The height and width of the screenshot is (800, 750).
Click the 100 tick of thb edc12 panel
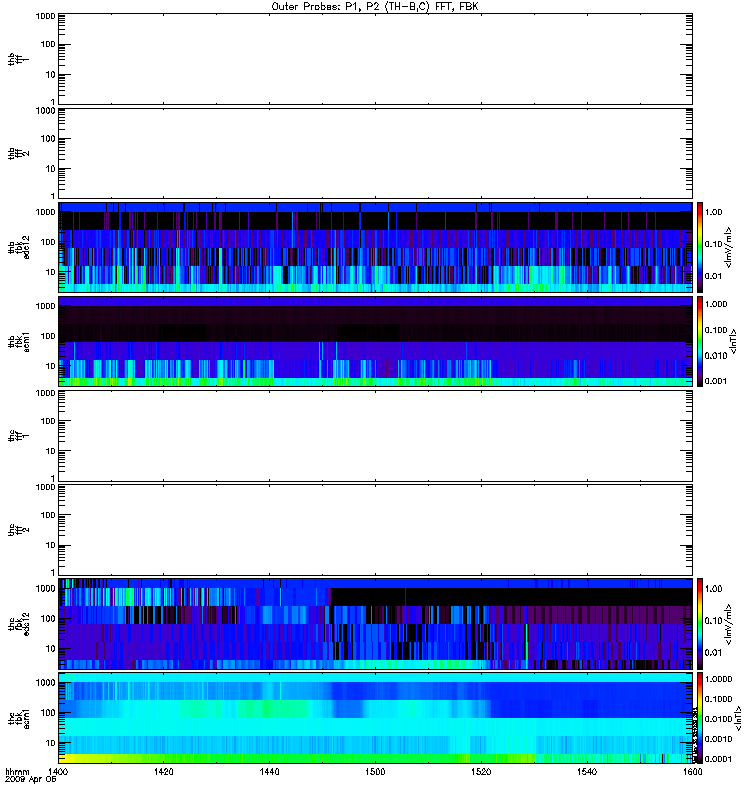tap(47, 242)
